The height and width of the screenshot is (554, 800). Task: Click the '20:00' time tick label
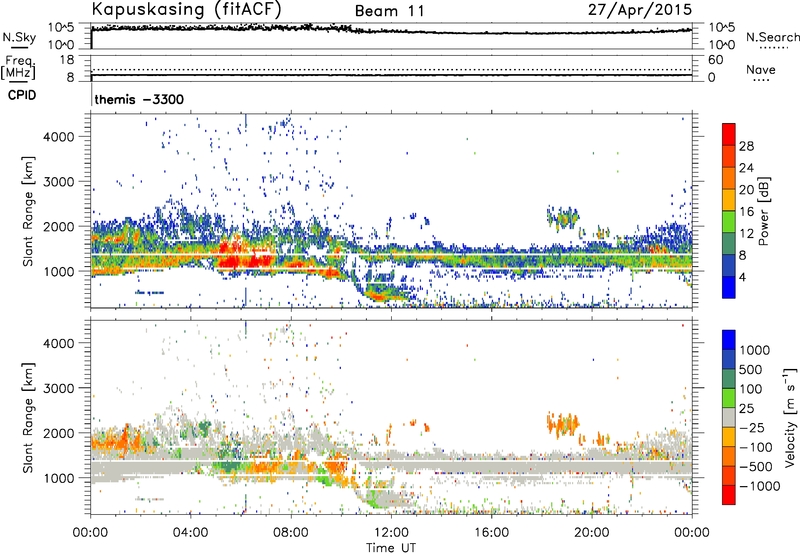pyautogui.click(x=591, y=532)
